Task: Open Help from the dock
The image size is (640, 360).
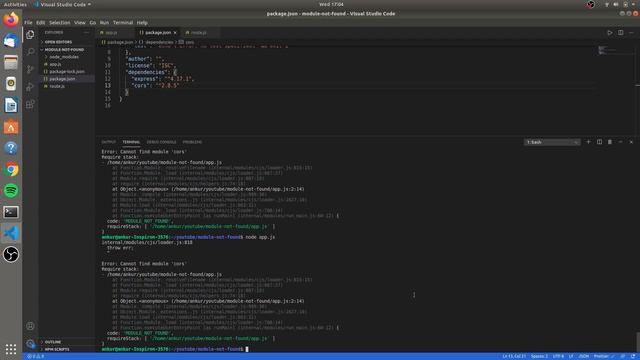Action: click(x=11, y=148)
